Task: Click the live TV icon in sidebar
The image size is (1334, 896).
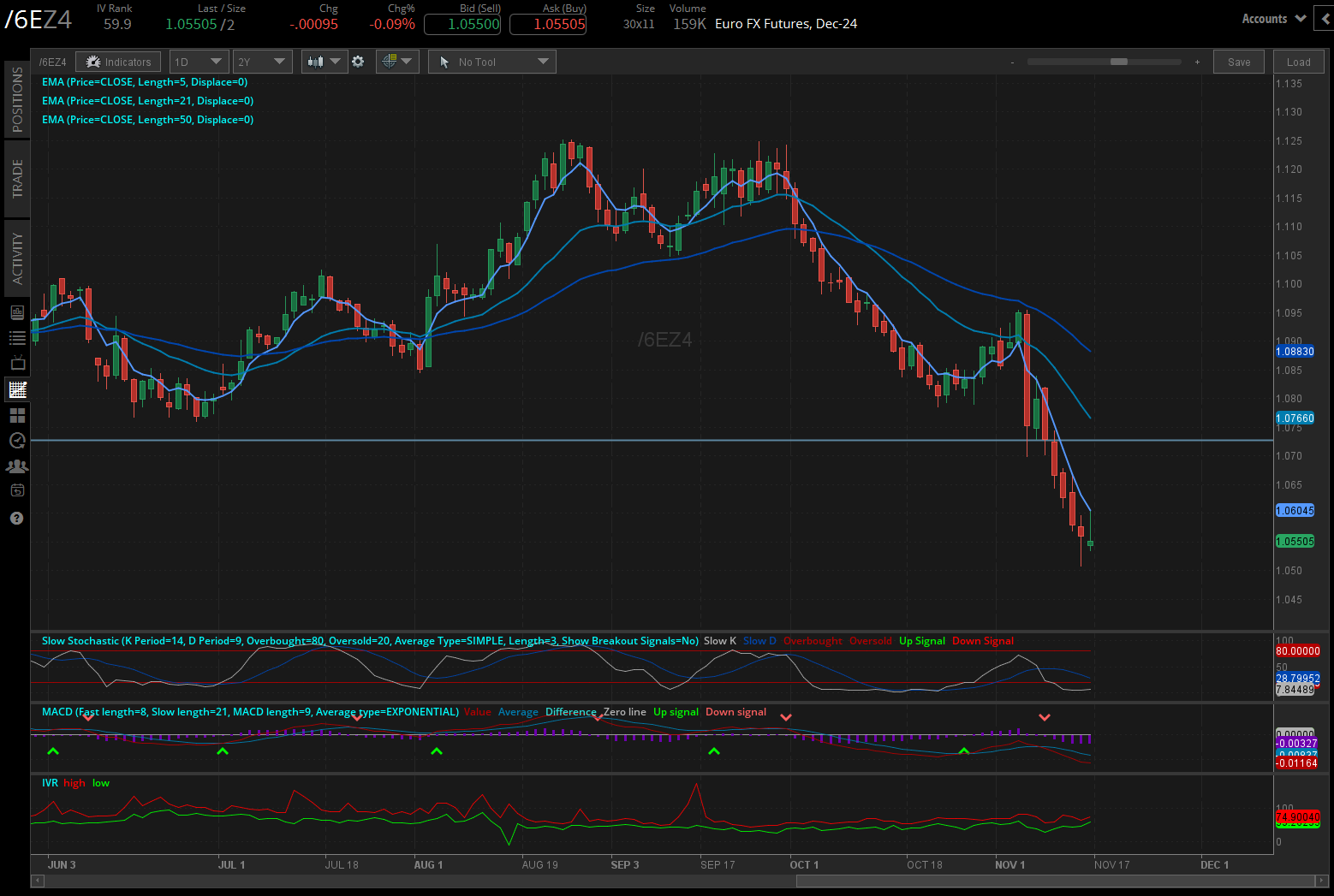Action: pyautogui.click(x=17, y=363)
